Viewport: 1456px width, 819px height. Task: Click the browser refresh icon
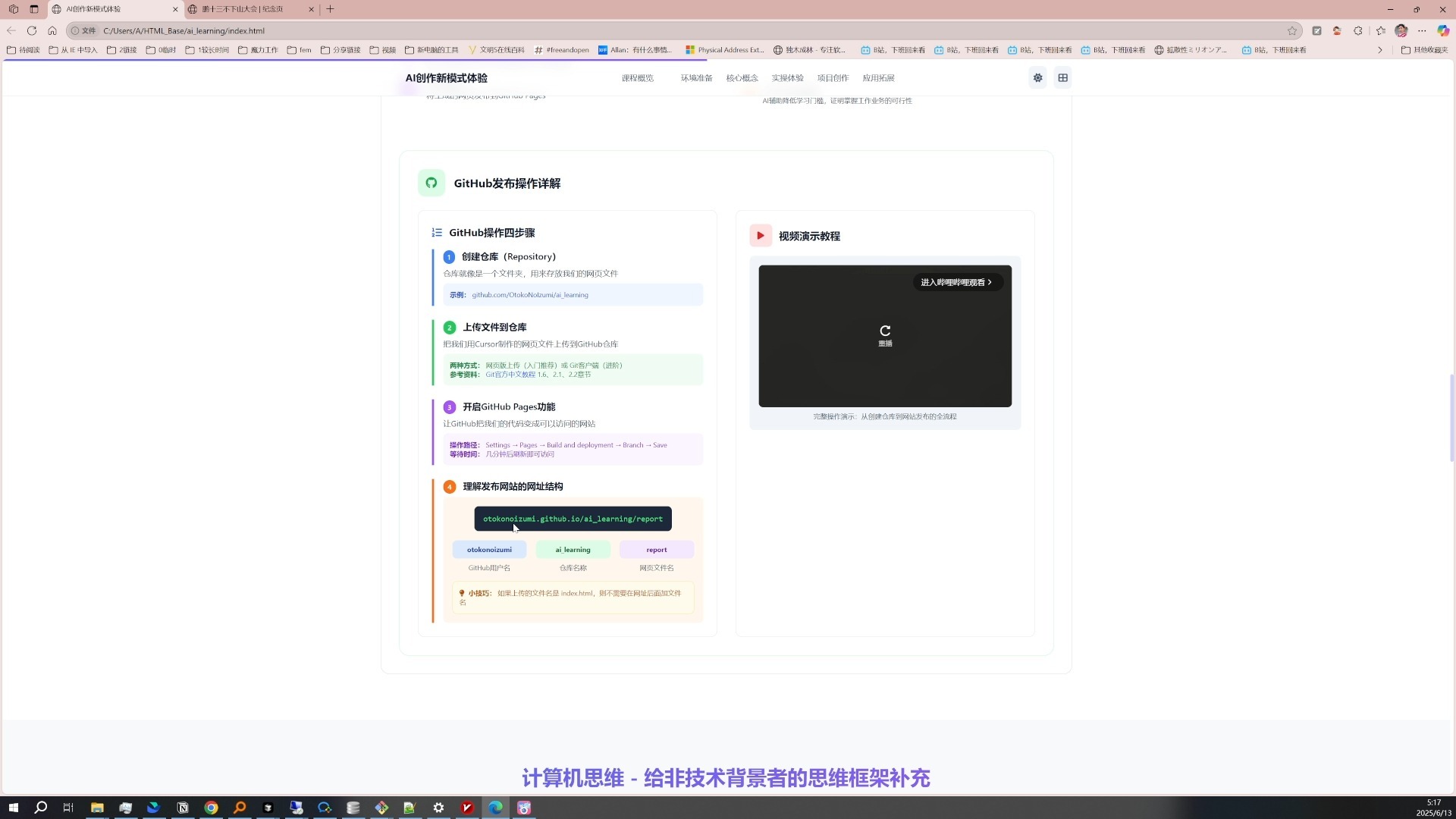tap(32, 31)
